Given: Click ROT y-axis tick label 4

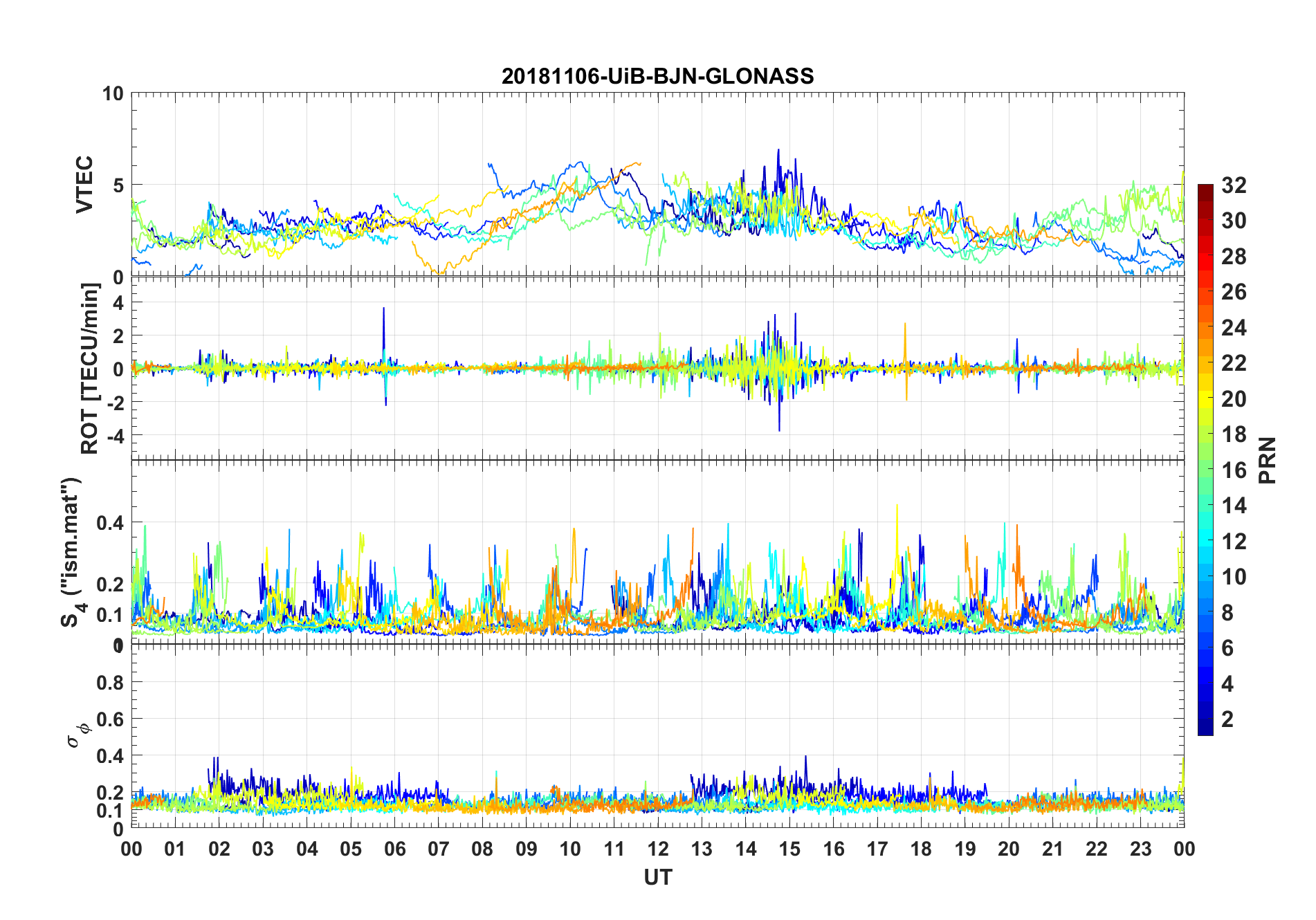Looking at the screenshot, I should pyautogui.click(x=118, y=302).
